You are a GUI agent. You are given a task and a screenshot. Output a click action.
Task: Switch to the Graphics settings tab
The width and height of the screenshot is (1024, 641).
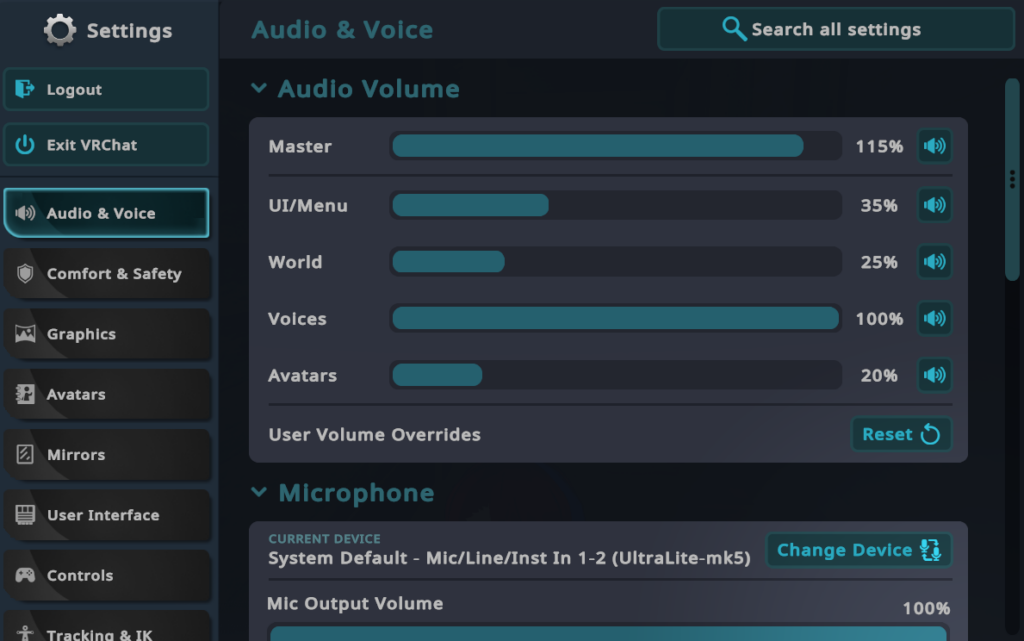point(106,334)
